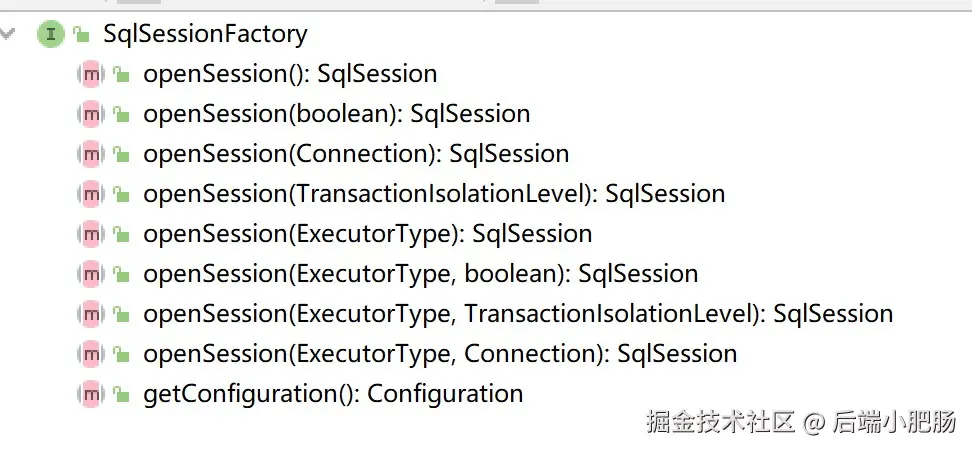Click method icon beside openSession(boolean)
This screenshot has width=972, height=451.
(91, 114)
